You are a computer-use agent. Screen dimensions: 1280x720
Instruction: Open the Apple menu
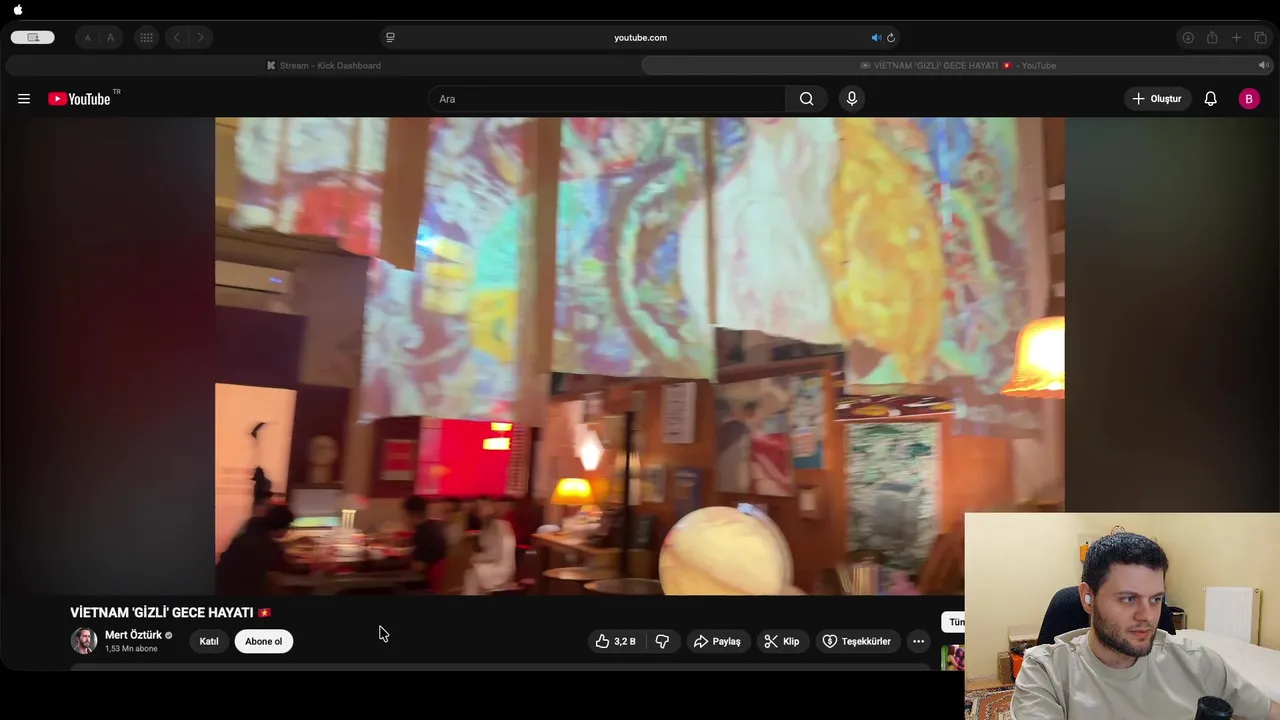click(17, 10)
